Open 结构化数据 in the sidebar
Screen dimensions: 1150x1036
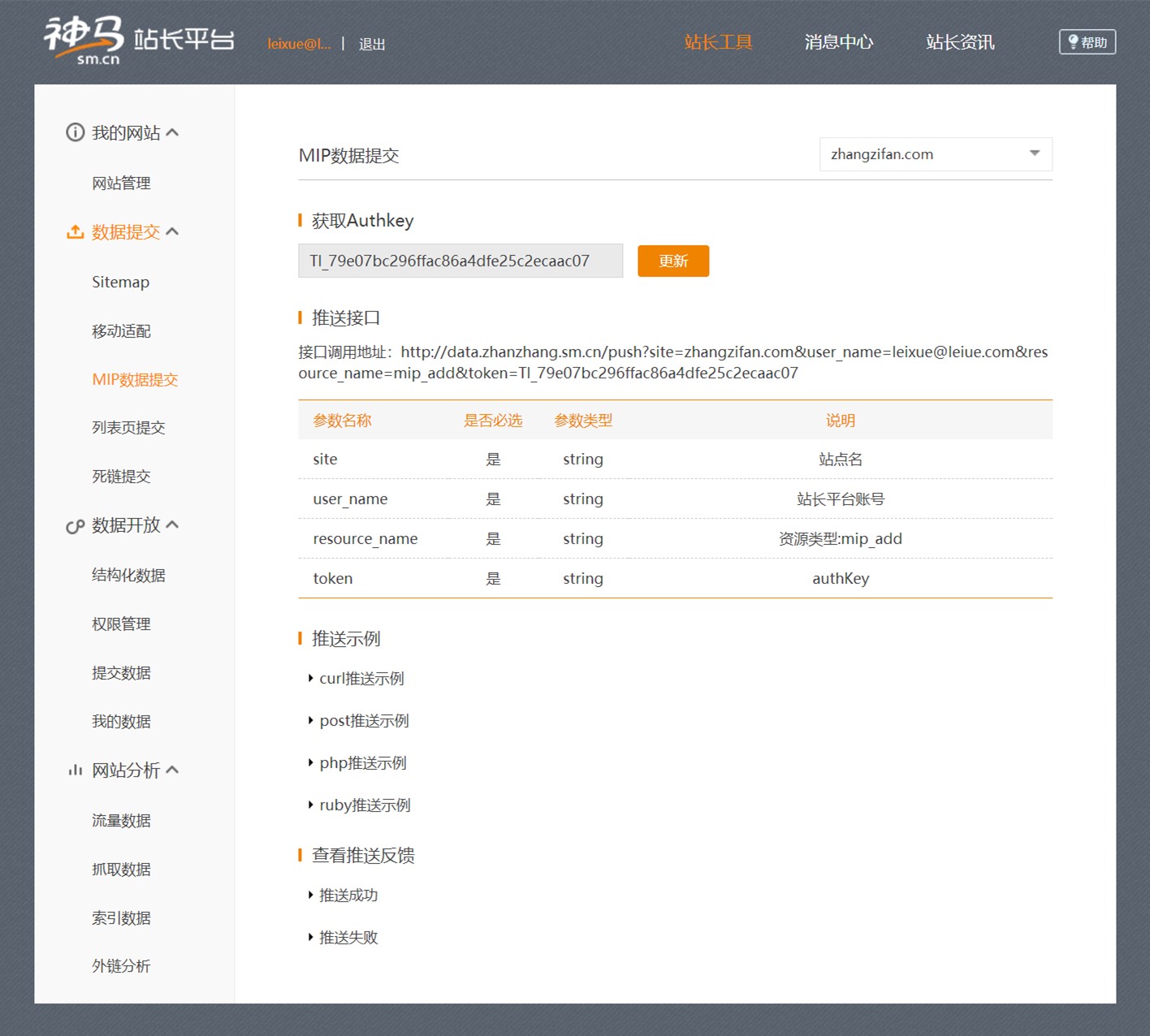128,575
